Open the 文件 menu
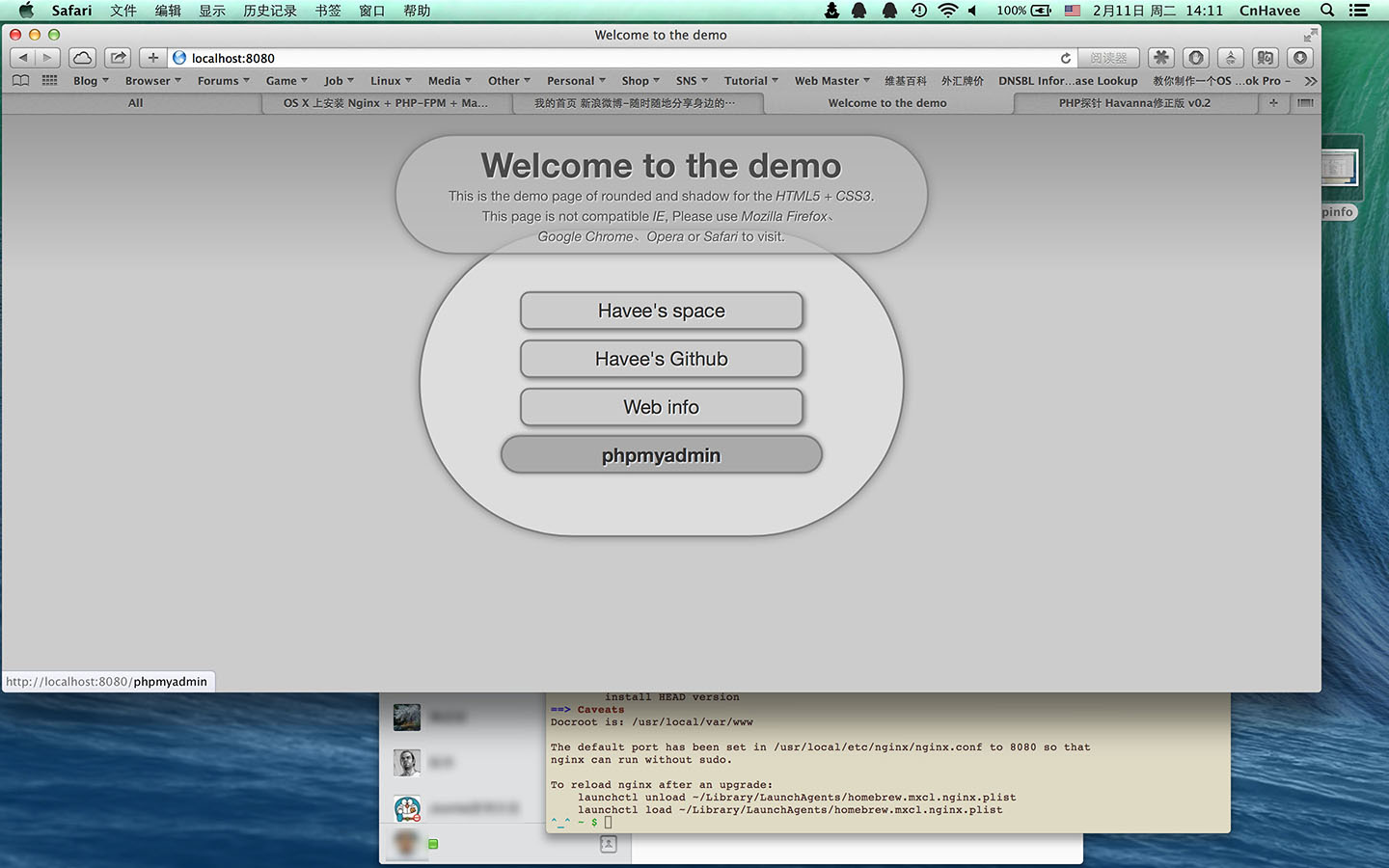This screenshot has width=1389, height=868. [x=123, y=11]
